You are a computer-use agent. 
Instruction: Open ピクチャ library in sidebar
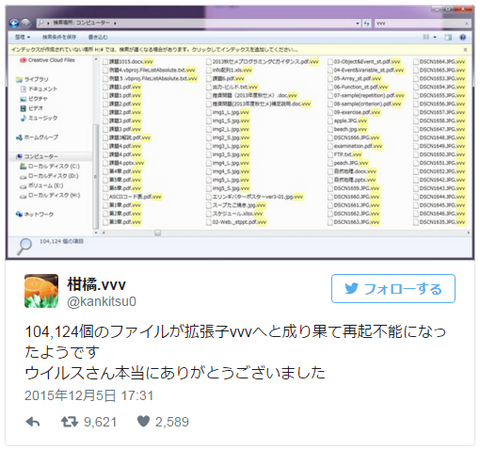(x=34, y=99)
